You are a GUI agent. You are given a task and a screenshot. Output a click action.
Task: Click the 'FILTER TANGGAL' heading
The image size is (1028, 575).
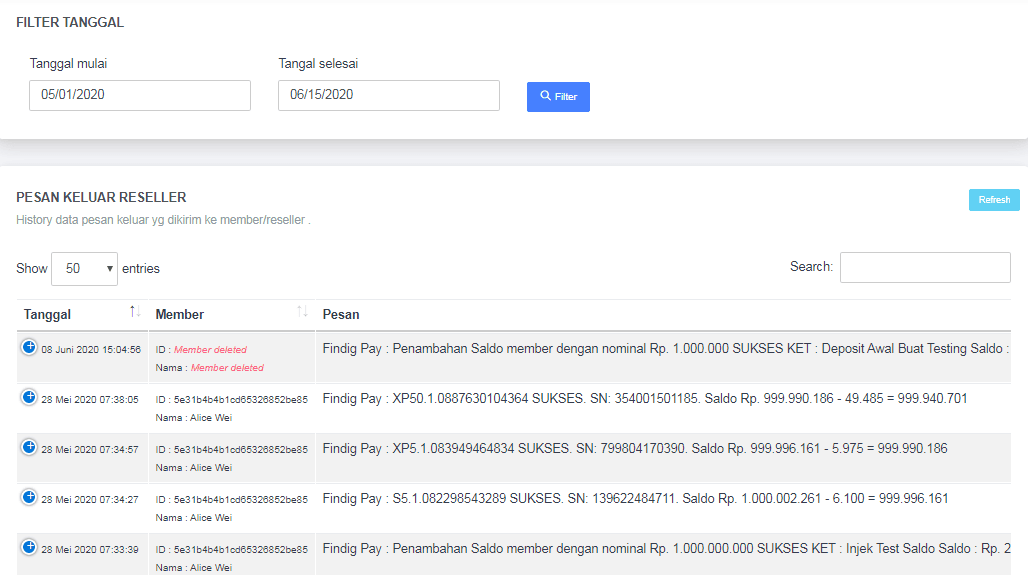point(70,22)
